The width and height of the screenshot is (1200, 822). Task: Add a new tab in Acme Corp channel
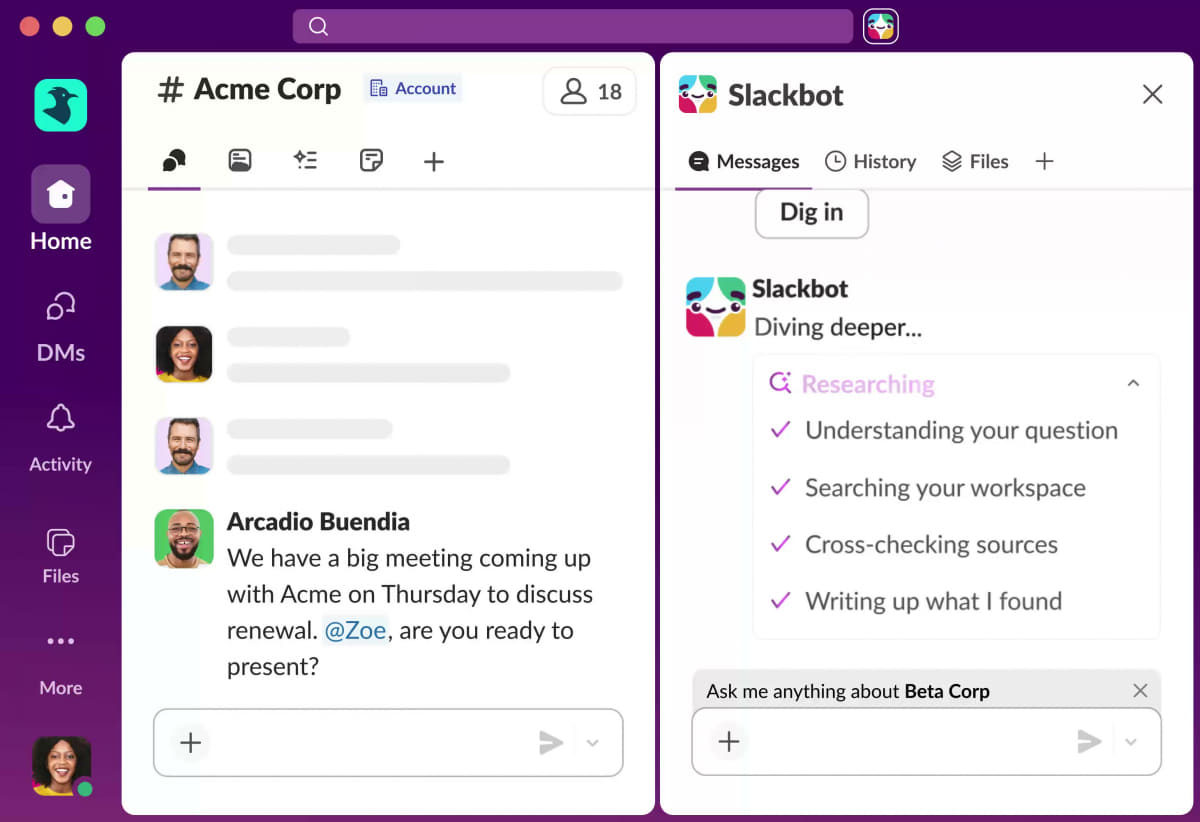pyautogui.click(x=433, y=161)
